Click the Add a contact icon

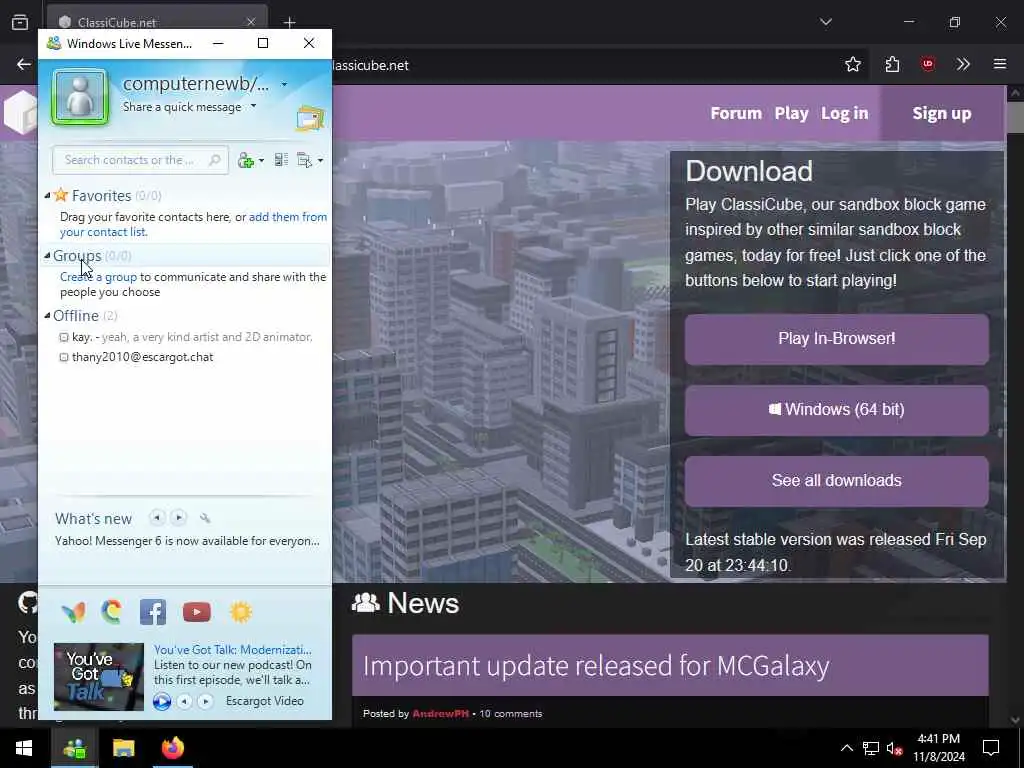[246, 160]
